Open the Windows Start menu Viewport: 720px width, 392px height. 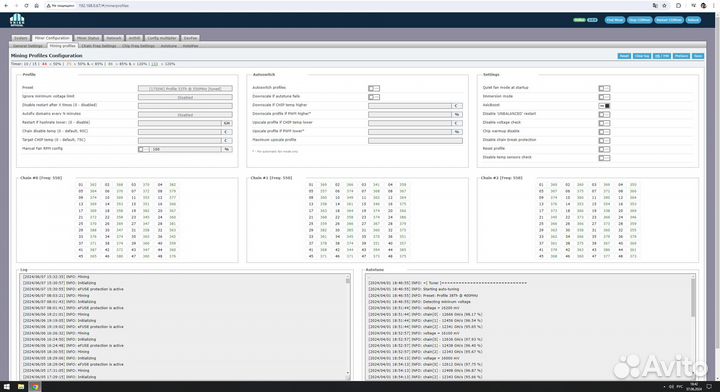coord(6,387)
